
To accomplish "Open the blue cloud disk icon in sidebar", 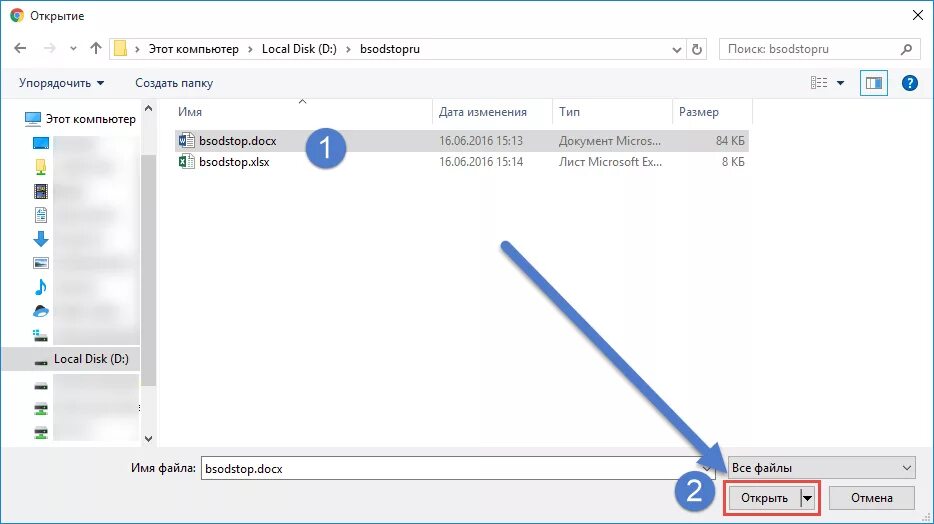I will [x=41, y=311].
